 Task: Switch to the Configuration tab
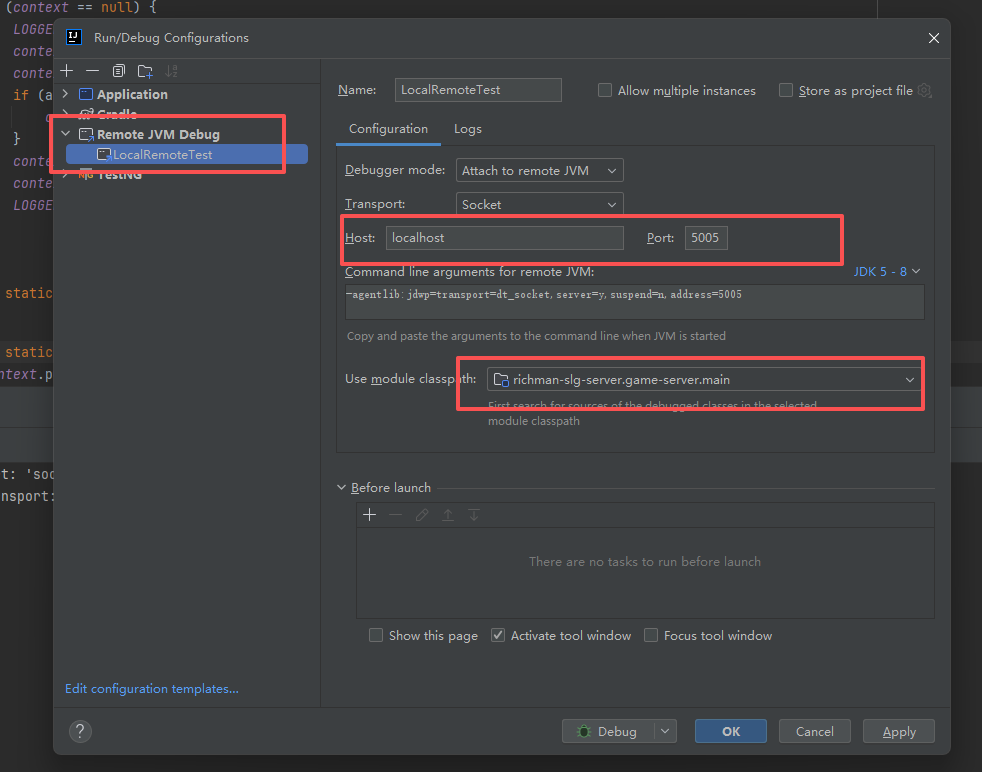coord(388,129)
